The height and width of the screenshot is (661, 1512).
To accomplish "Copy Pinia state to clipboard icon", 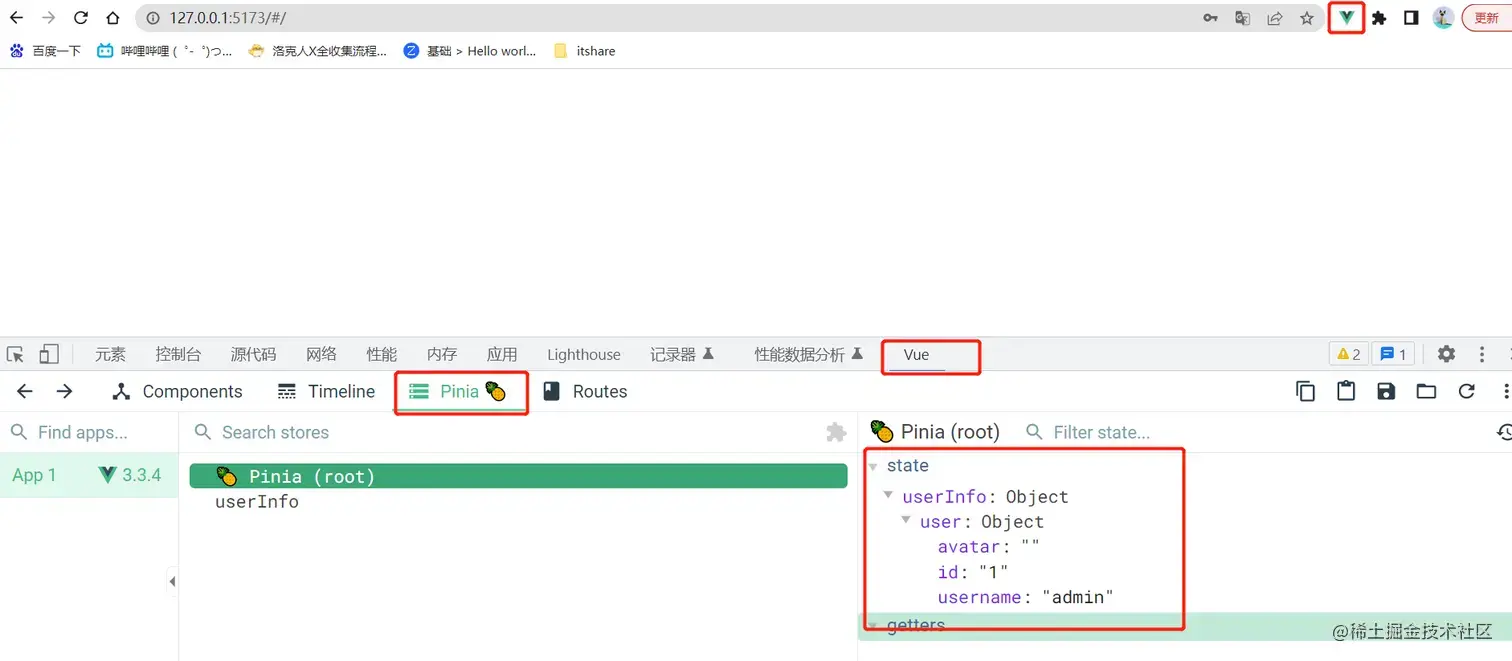I will pyautogui.click(x=1306, y=391).
